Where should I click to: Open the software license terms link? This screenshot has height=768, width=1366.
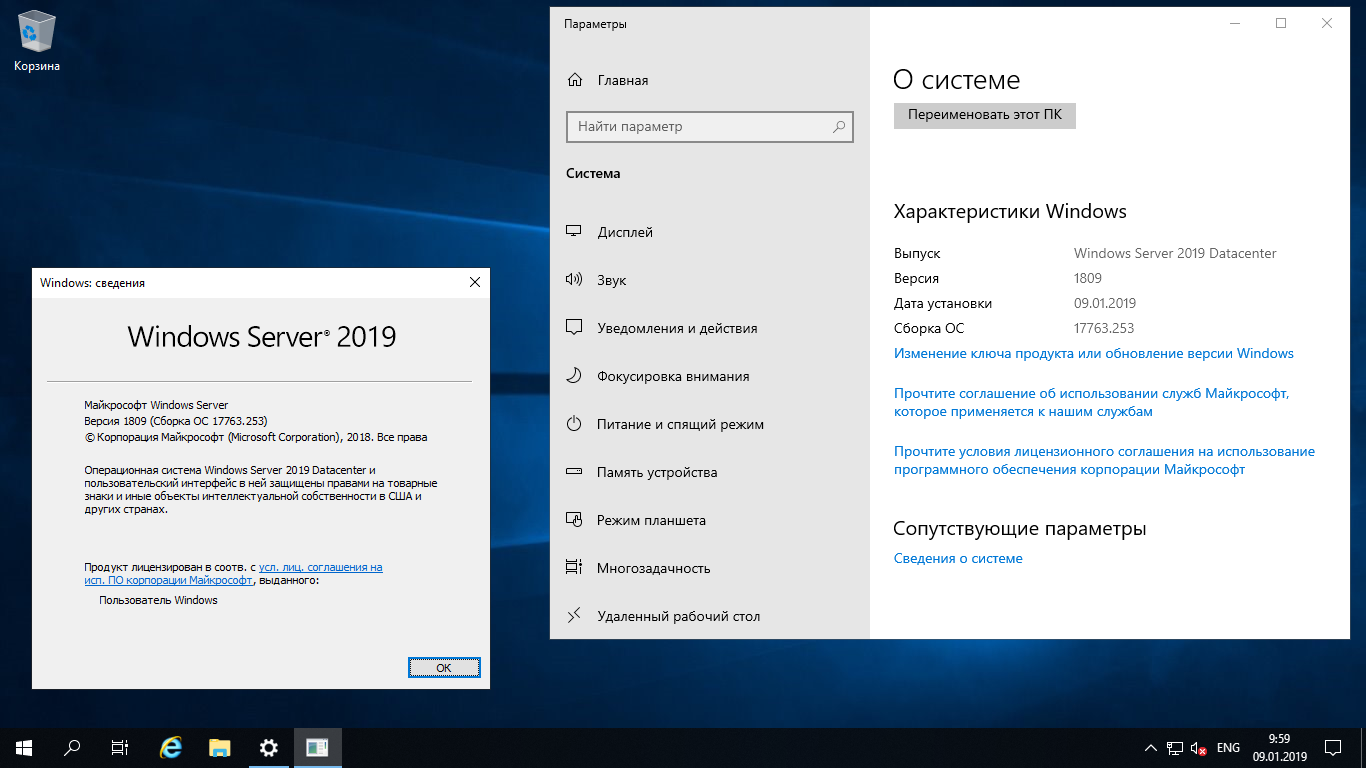click(x=1104, y=461)
